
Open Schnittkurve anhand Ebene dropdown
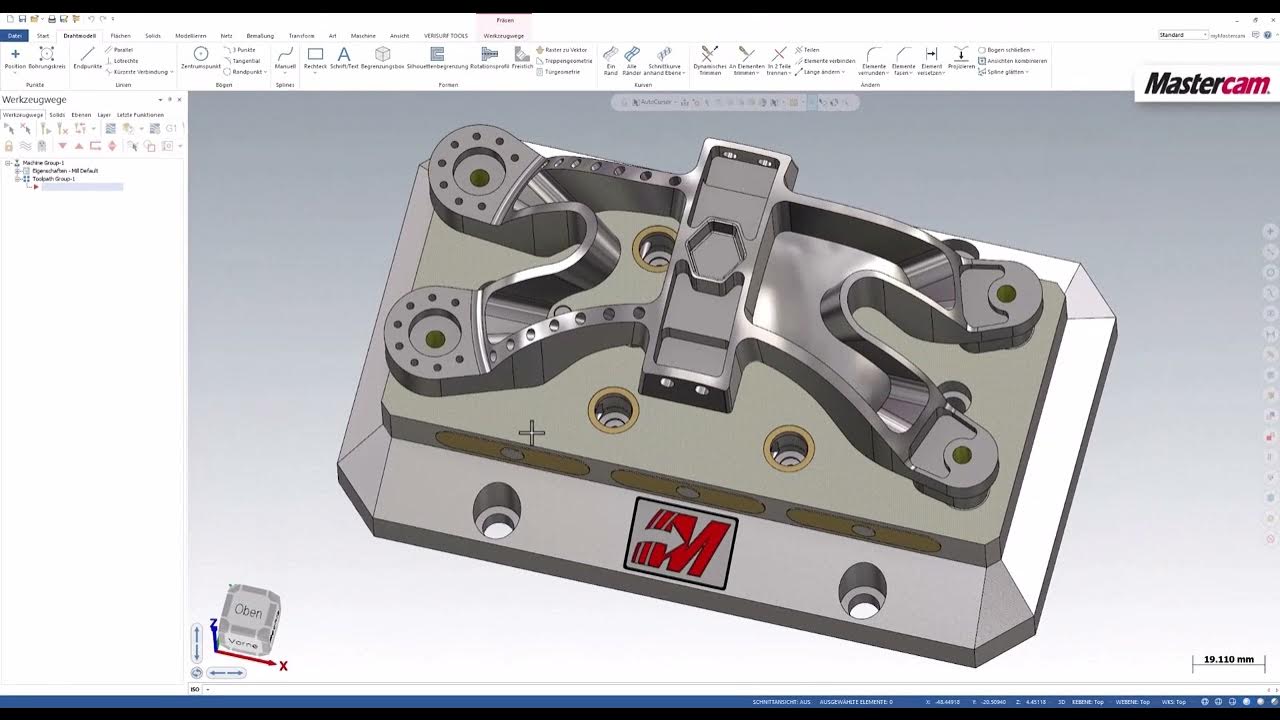pyautogui.click(x=682, y=73)
